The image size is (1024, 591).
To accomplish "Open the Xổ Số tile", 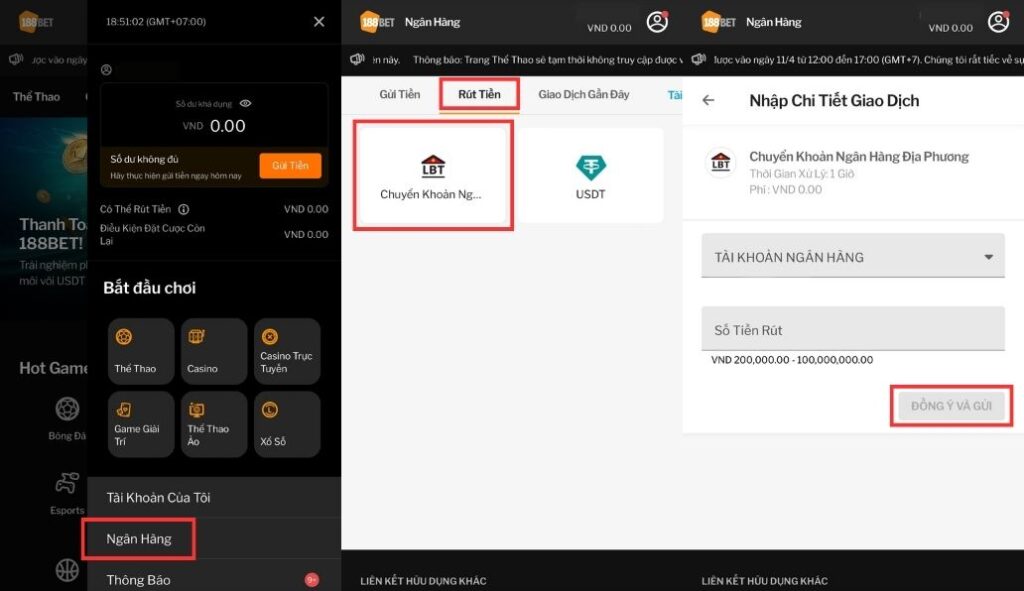I will pos(287,424).
